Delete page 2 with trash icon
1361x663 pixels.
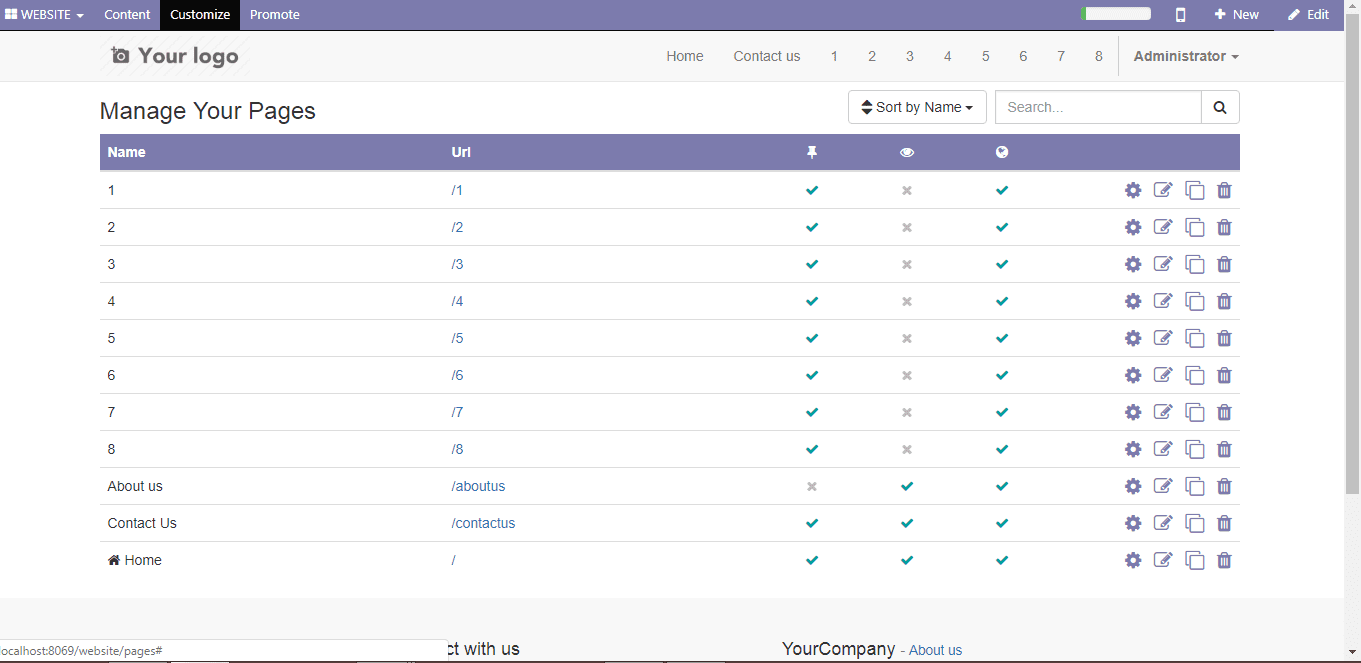coord(1224,227)
